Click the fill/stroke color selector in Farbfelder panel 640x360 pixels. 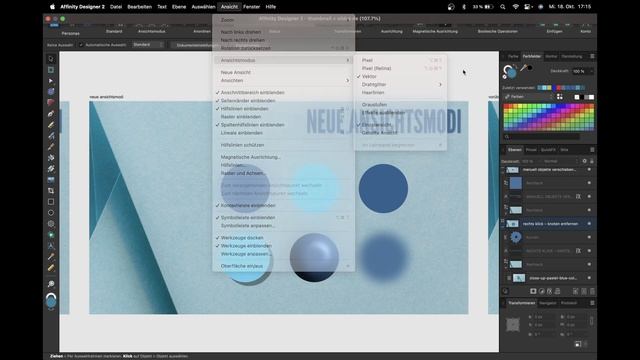coord(509,71)
